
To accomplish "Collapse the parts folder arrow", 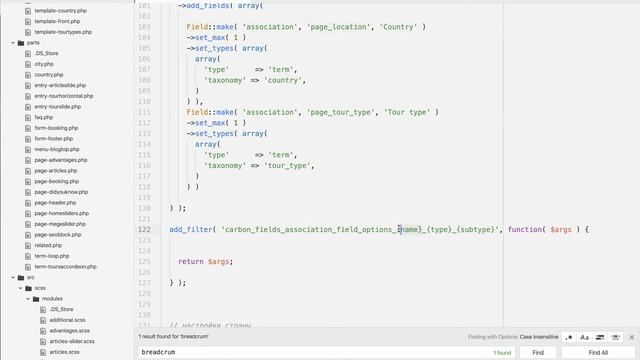I will tap(13, 42).
